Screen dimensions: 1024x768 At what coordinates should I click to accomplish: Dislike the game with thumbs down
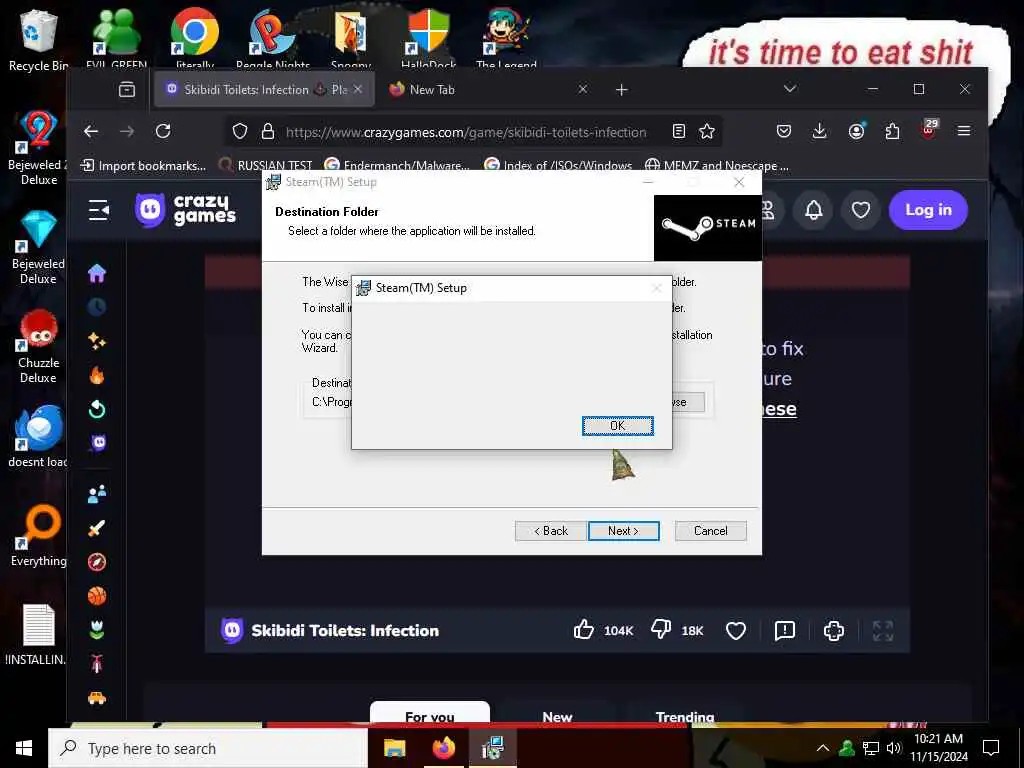point(661,630)
